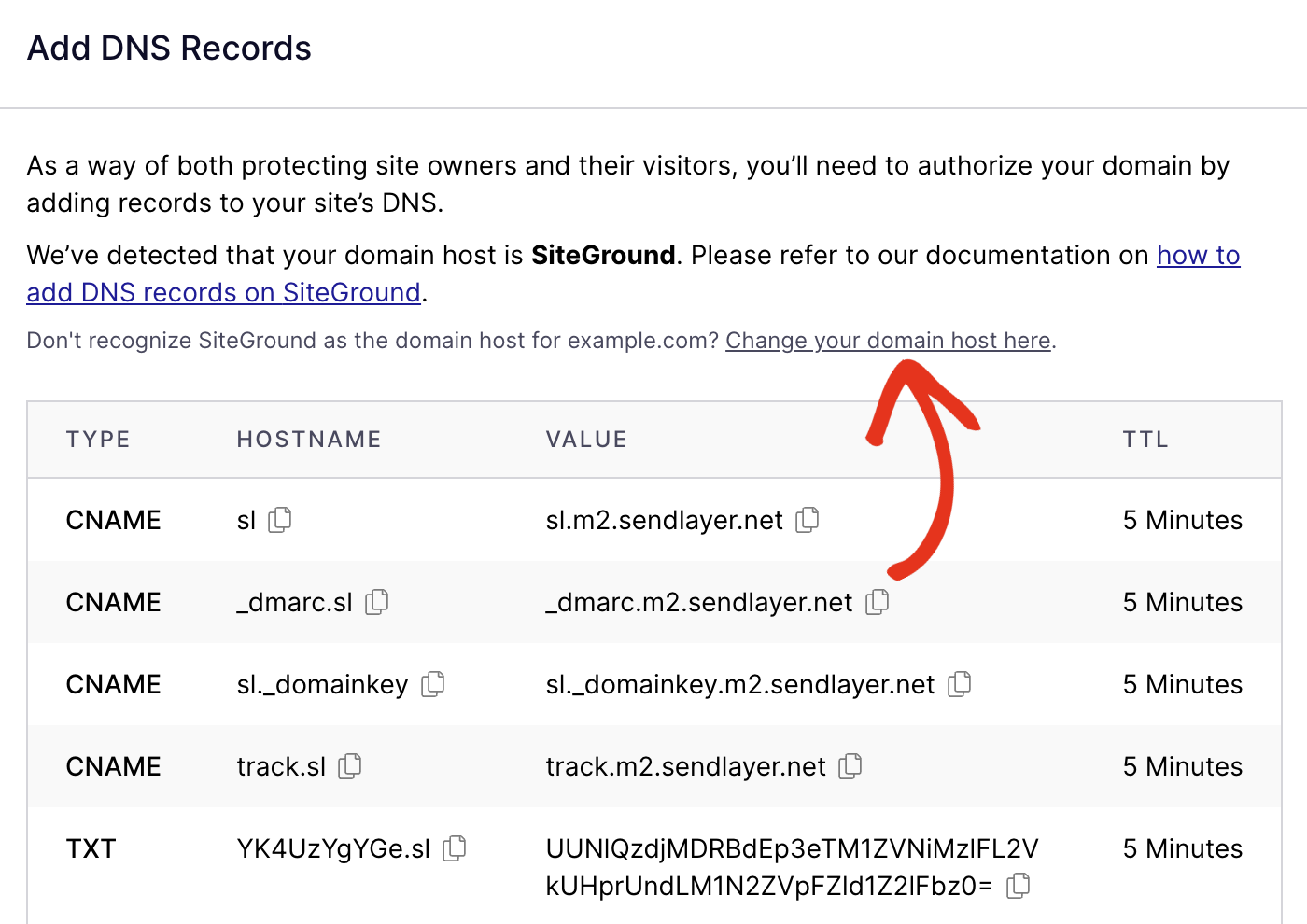Select the CNAME type in the first row
Image resolution: width=1307 pixels, height=924 pixels.
pos(112,520)
